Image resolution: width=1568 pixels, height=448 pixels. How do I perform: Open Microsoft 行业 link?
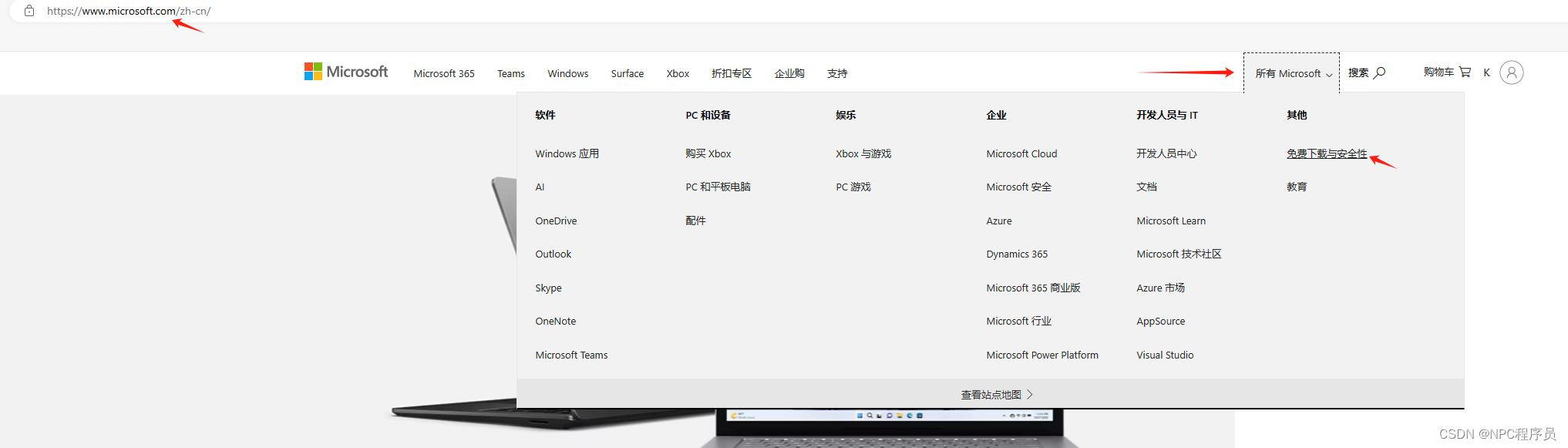(x=1018, y=321)
